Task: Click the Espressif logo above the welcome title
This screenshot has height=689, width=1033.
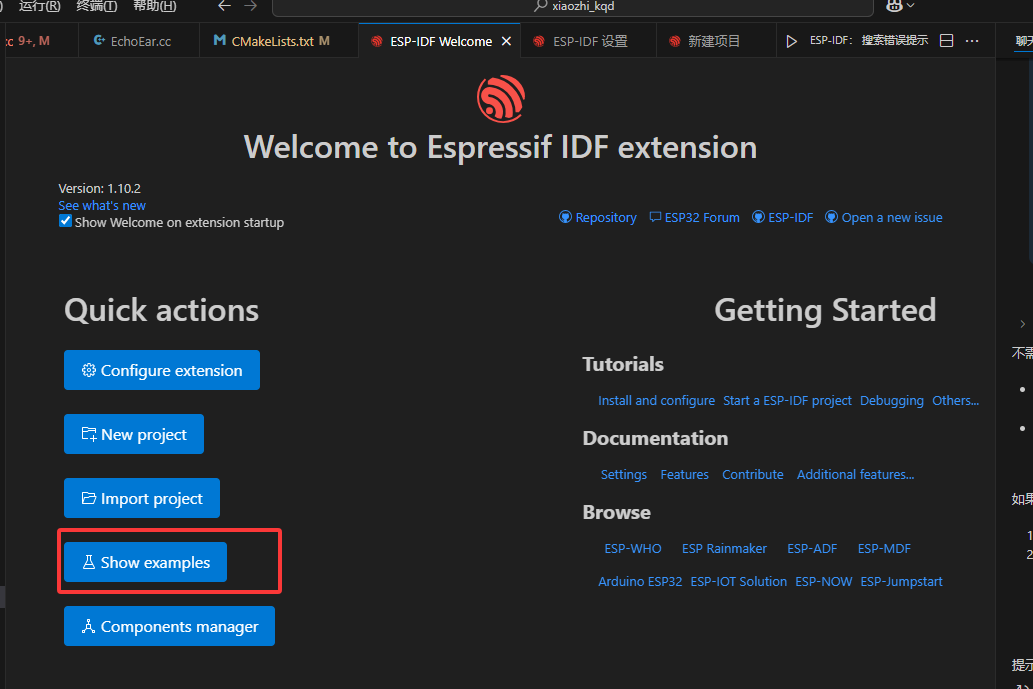Action: click(x=500, y=99)
